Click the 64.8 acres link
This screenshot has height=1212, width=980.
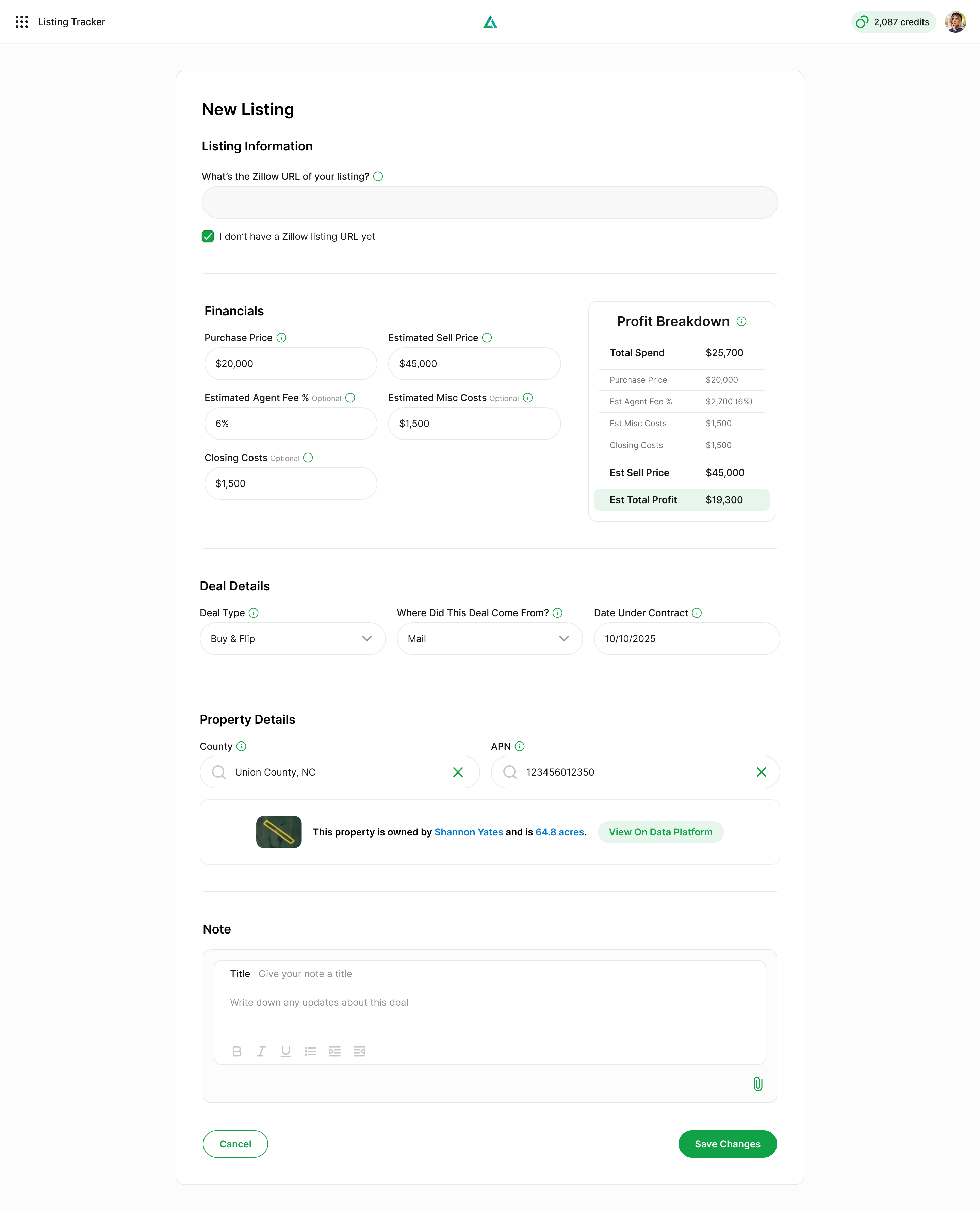(560, 832)
